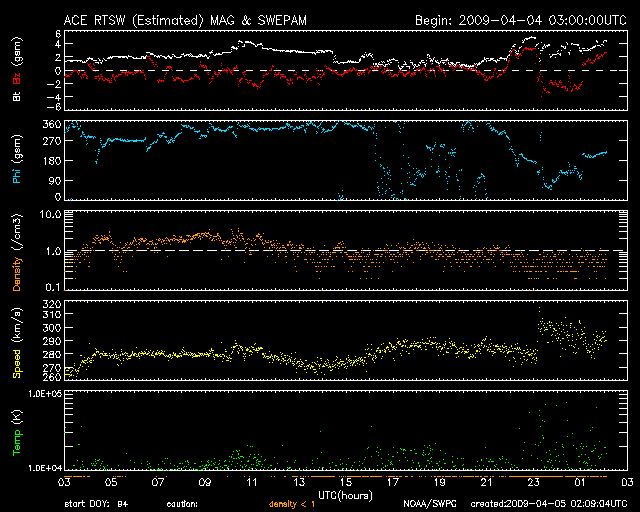Click the '17' hour label on the time axis
This screenshot has height=512, width=640.
[393, 482]
